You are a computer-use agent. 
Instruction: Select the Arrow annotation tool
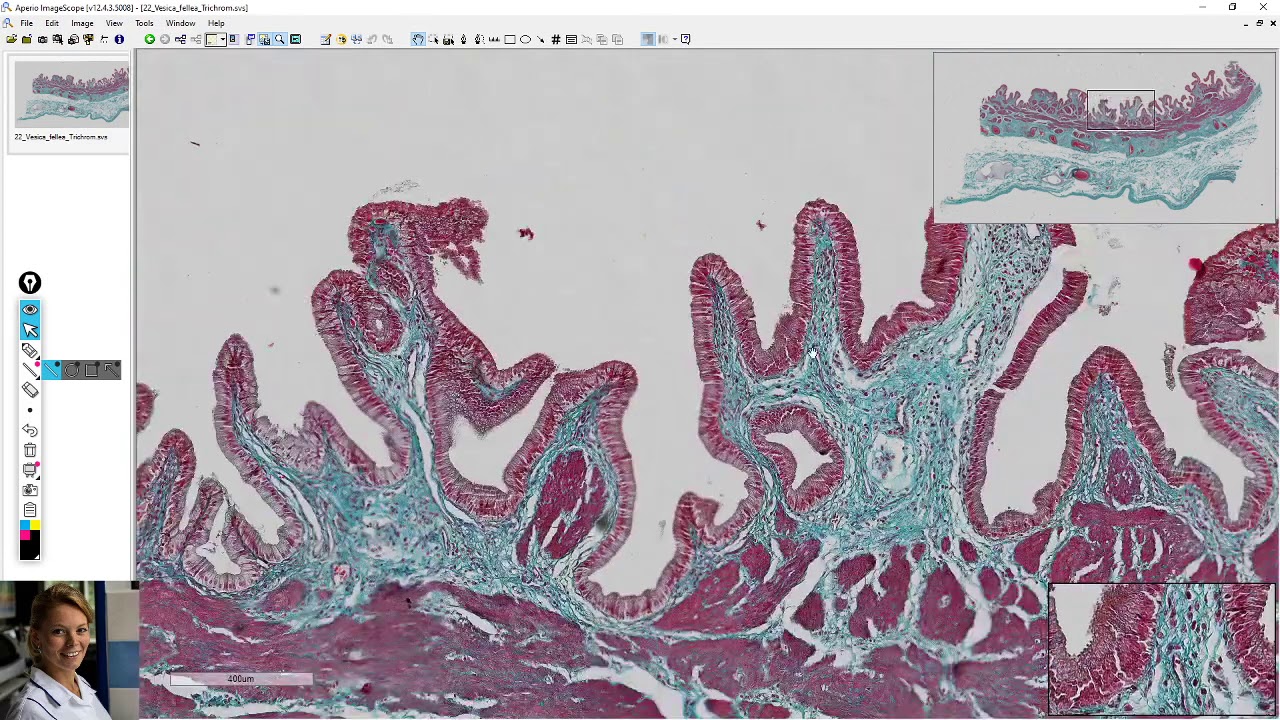click(x=540, y=39)
